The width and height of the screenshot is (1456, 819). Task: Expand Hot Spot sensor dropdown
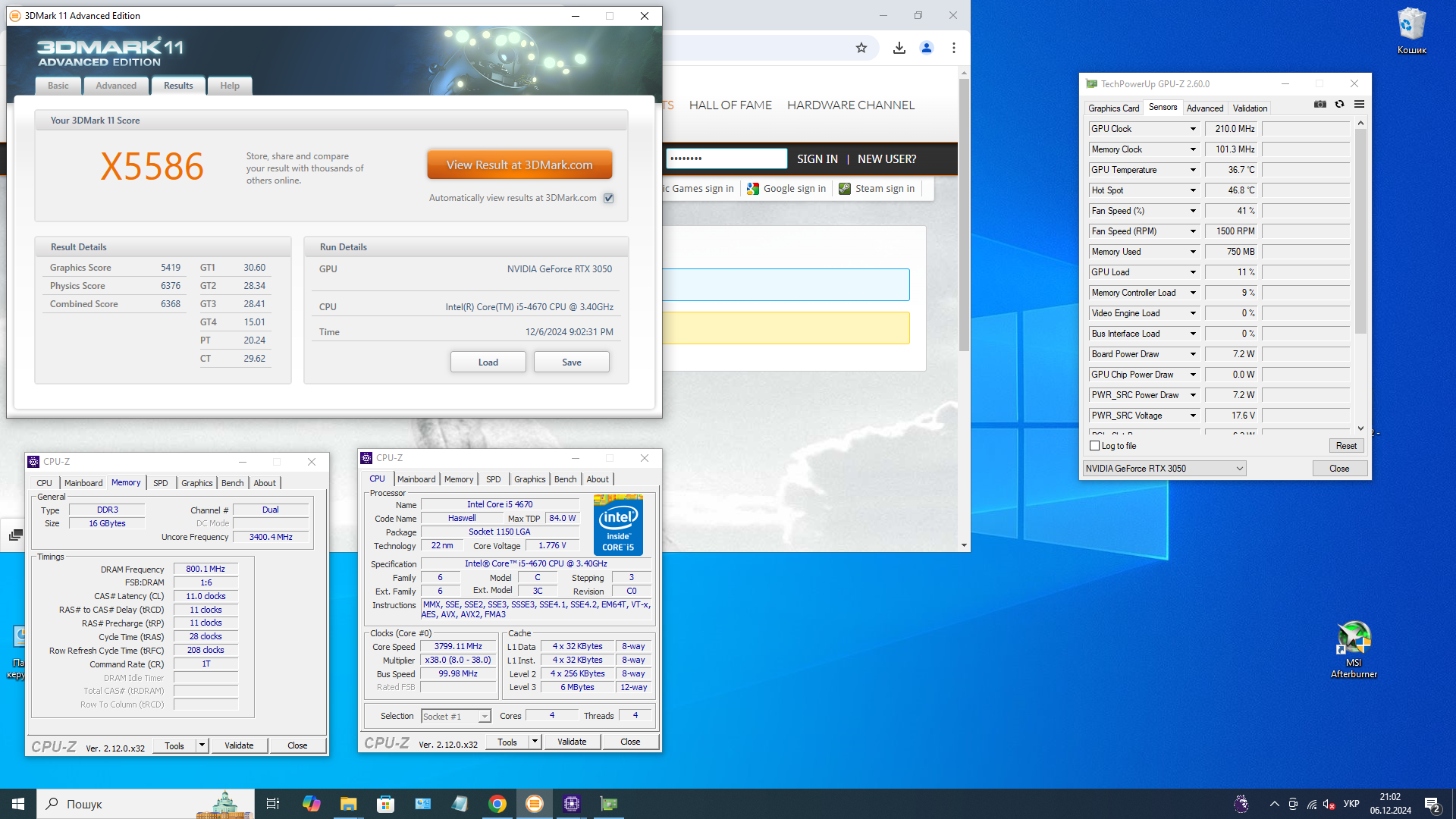click(x=1193, y=190)
